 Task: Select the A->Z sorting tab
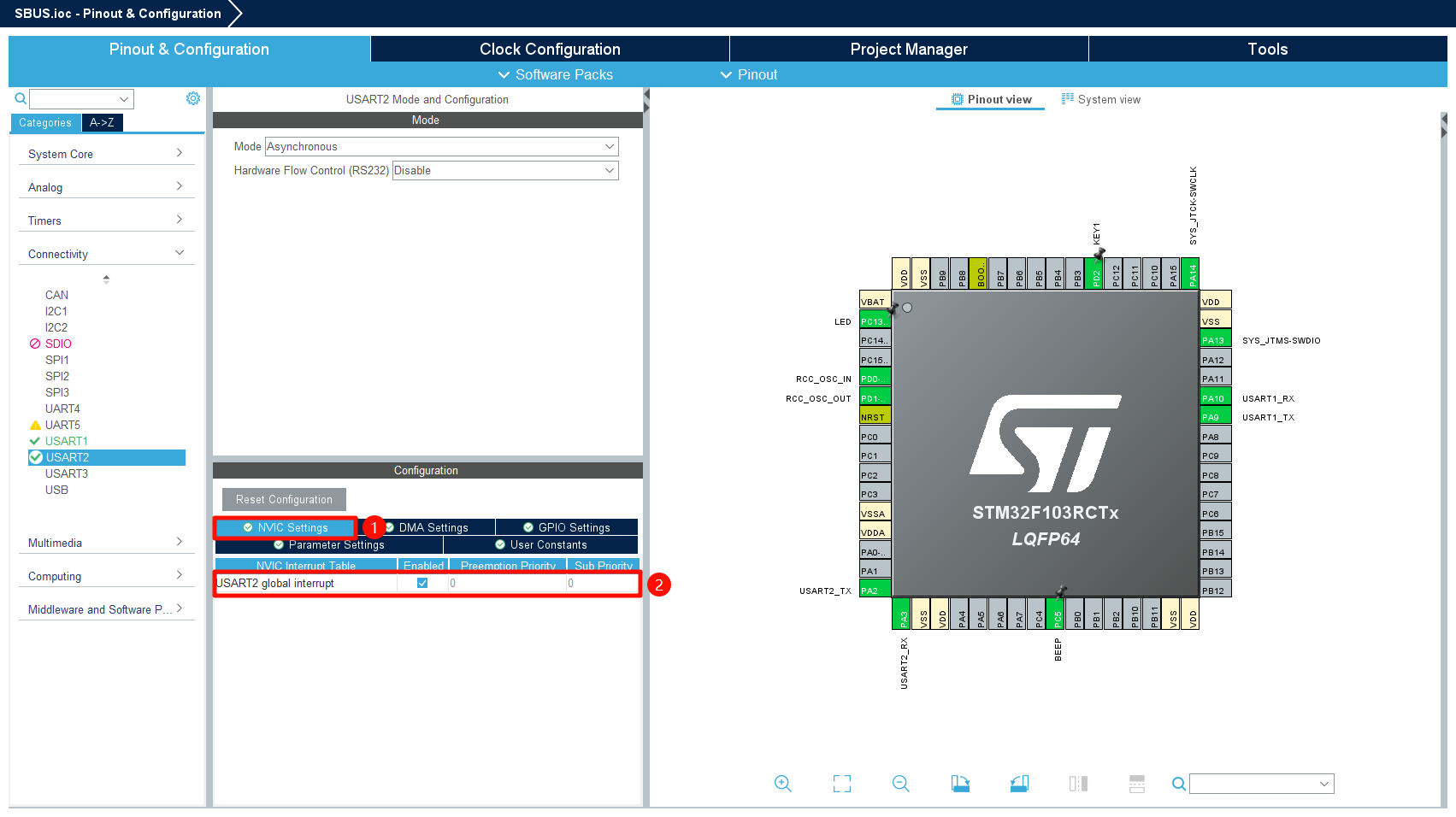pos(102,122)
